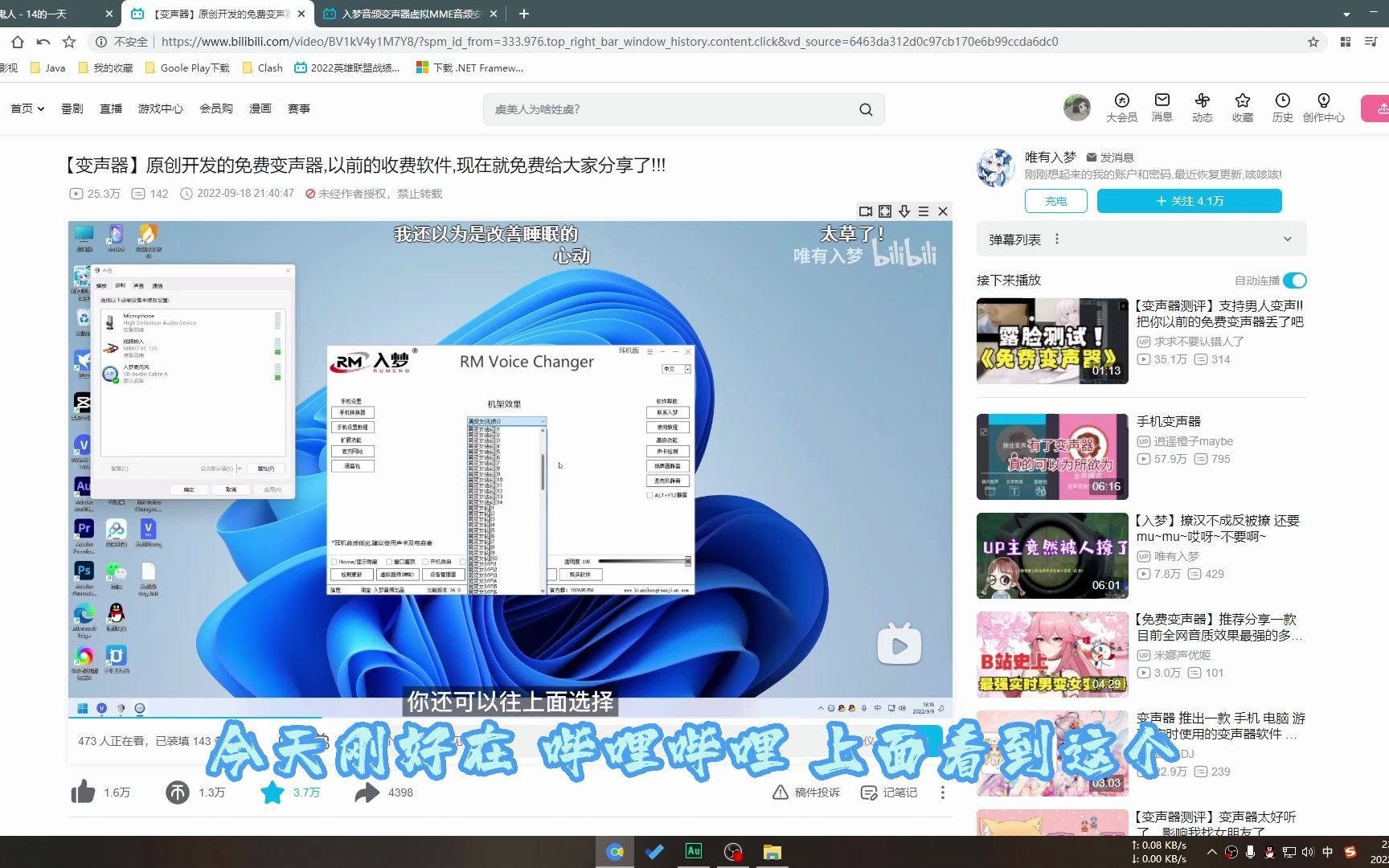Close the mini player with X icon
The height and width of the screenshot is (868, 1389).
click(943, 211)
